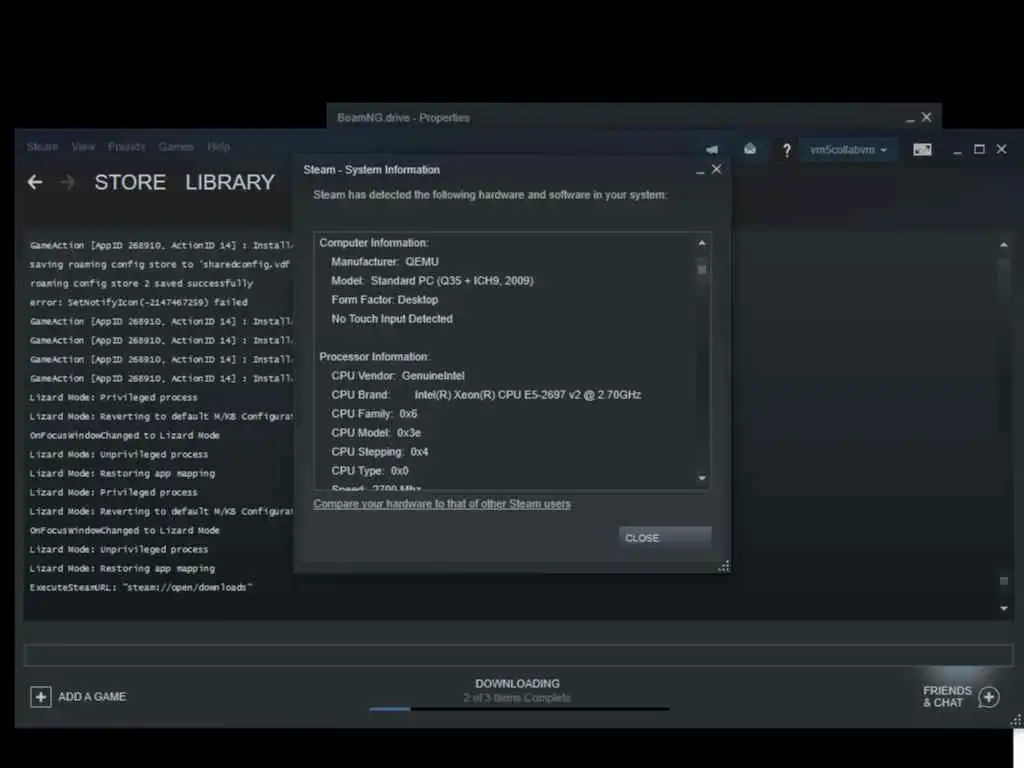Click console line 'roaming config store 2 saved successfully'
Screen dimensions: 1024x768
[x=142, y=283]
